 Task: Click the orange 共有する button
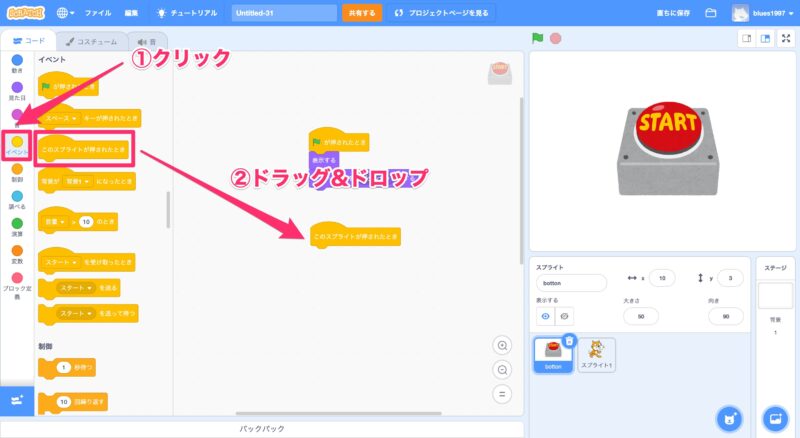pyautogui.click(x=362, y=13)
